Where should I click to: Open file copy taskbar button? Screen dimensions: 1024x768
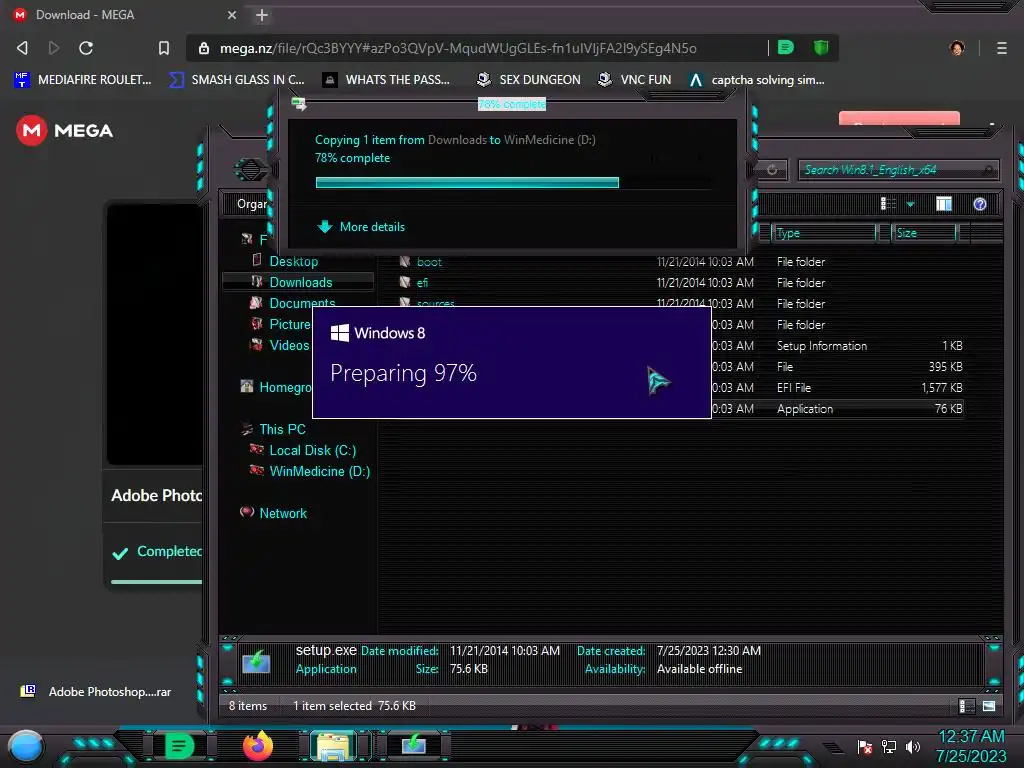[x=414, y=745]
